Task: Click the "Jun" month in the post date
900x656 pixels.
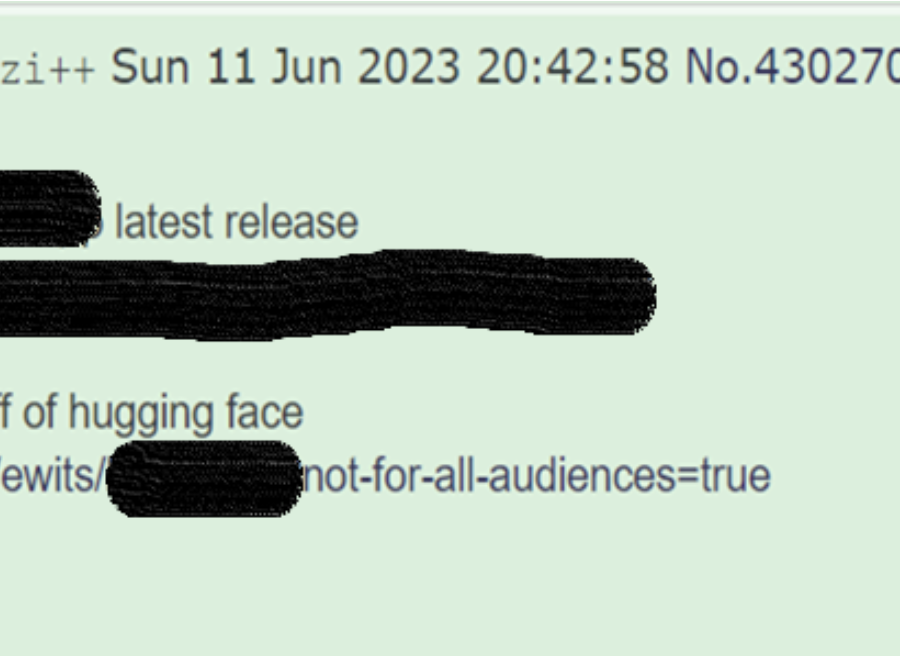Action: click(307, 67)
